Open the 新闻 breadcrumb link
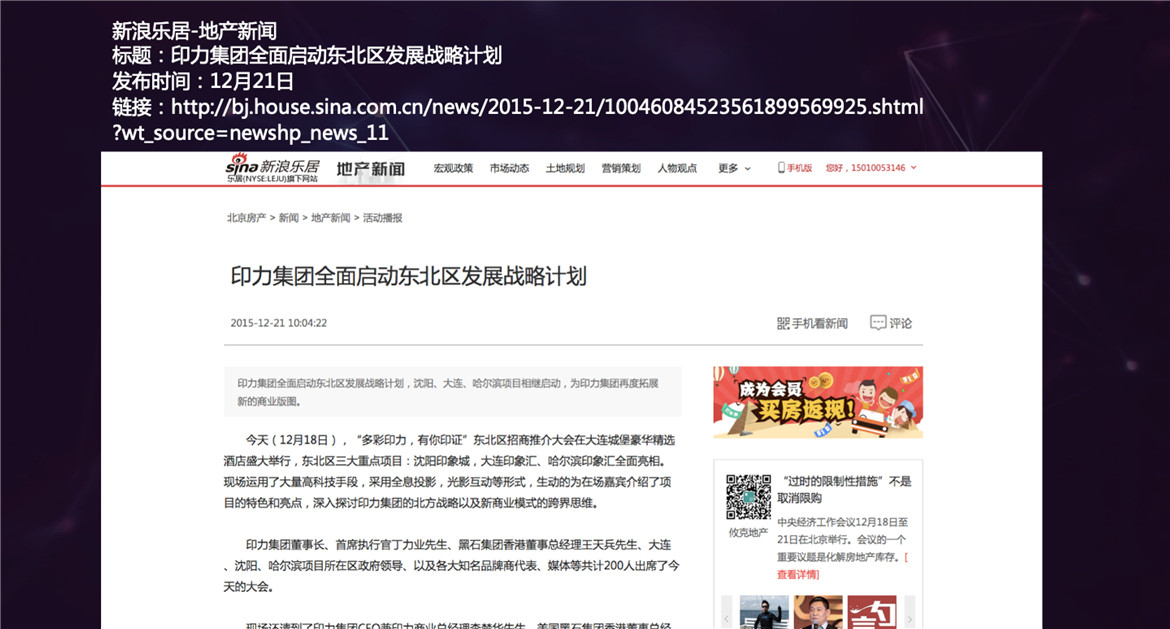This screenshot has width=1170, height=629. [289, 218]
